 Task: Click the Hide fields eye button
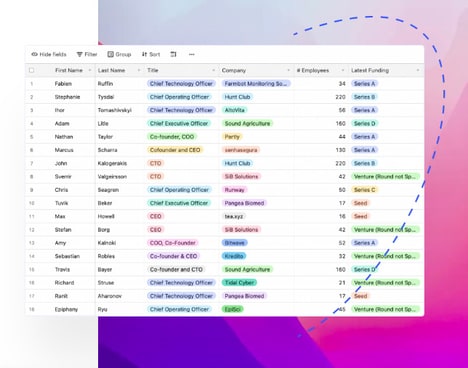tap(49, 54)
